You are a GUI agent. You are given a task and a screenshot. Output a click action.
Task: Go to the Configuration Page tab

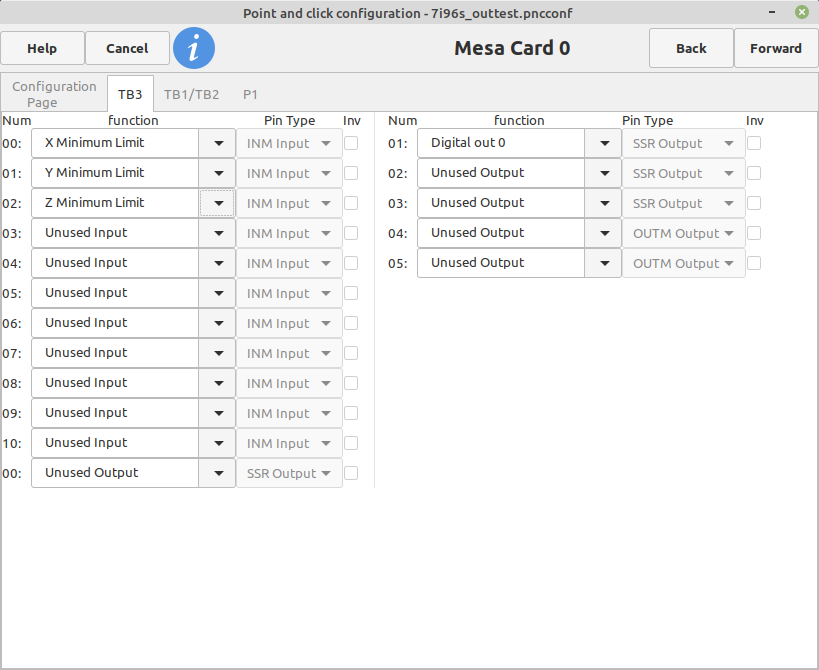tap(54, 94)
